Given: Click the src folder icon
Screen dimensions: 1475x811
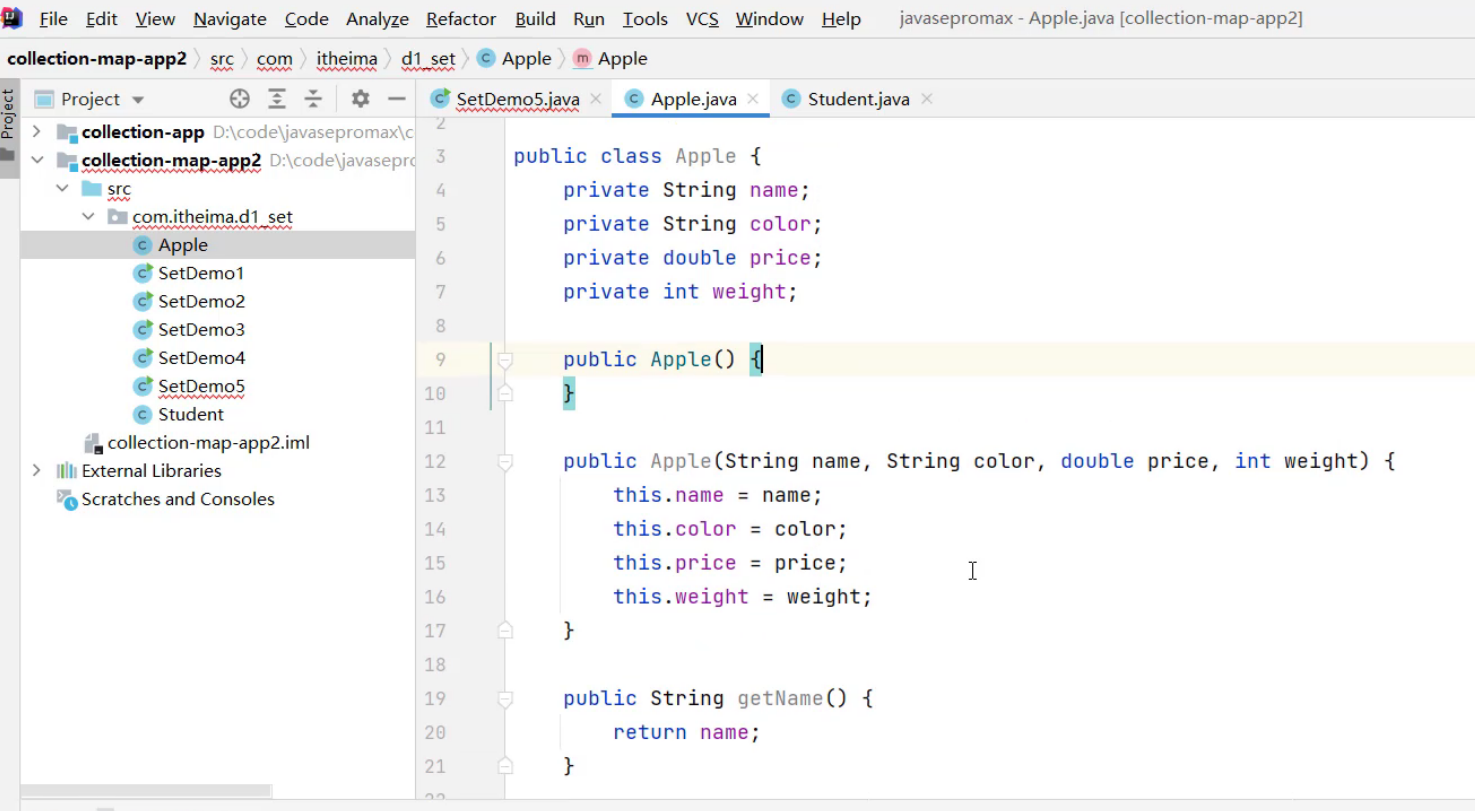Looking at the screenshot, I should [92, 189].
